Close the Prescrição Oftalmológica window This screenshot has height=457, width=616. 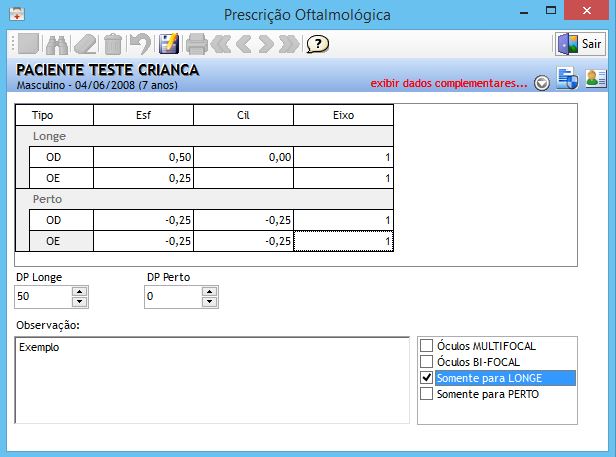[587, 11]
